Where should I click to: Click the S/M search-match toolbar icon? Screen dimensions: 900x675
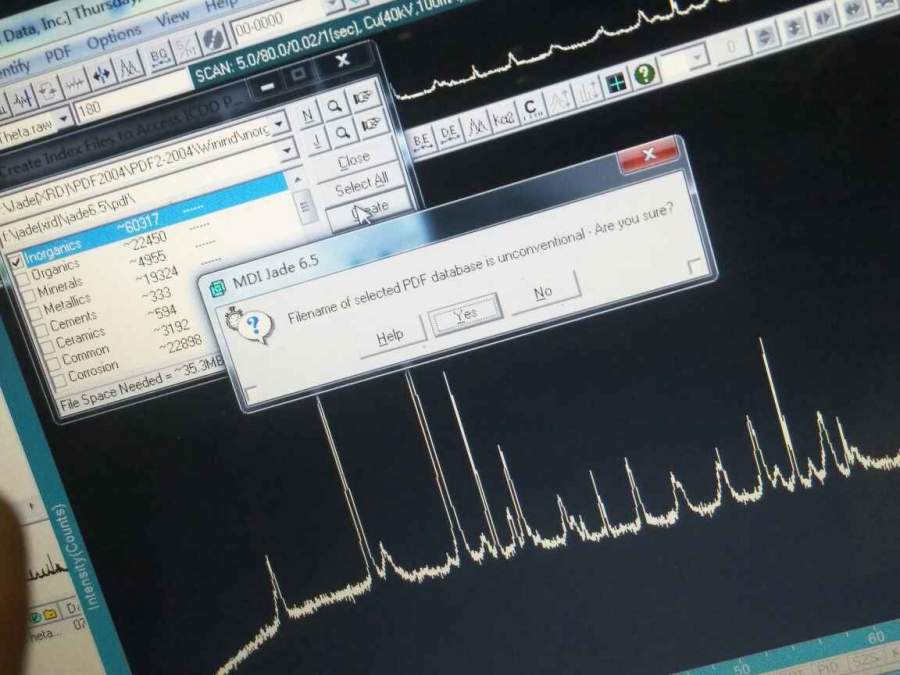click(x=187, y=48)
